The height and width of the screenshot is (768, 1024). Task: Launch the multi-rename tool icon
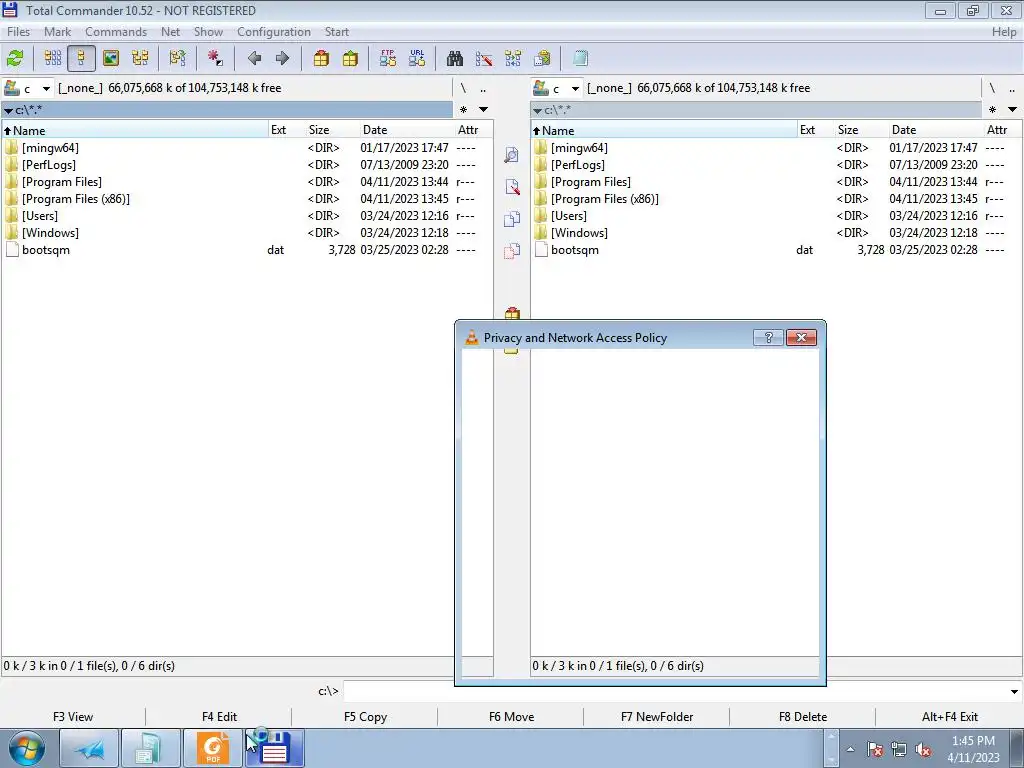tap(484, 59)
